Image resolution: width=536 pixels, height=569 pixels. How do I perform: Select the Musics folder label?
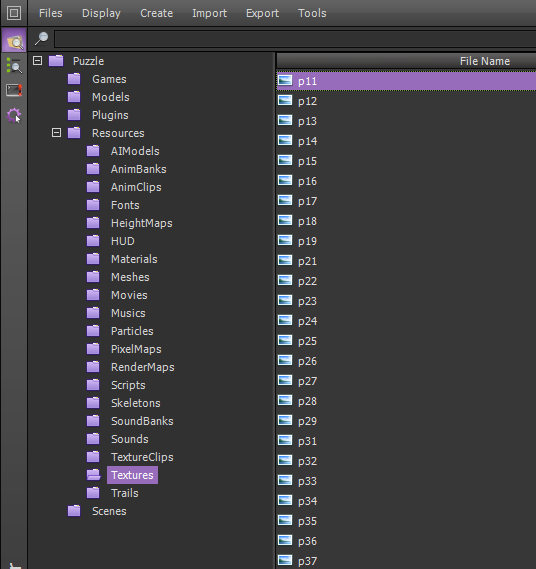[x=128, y=313]
